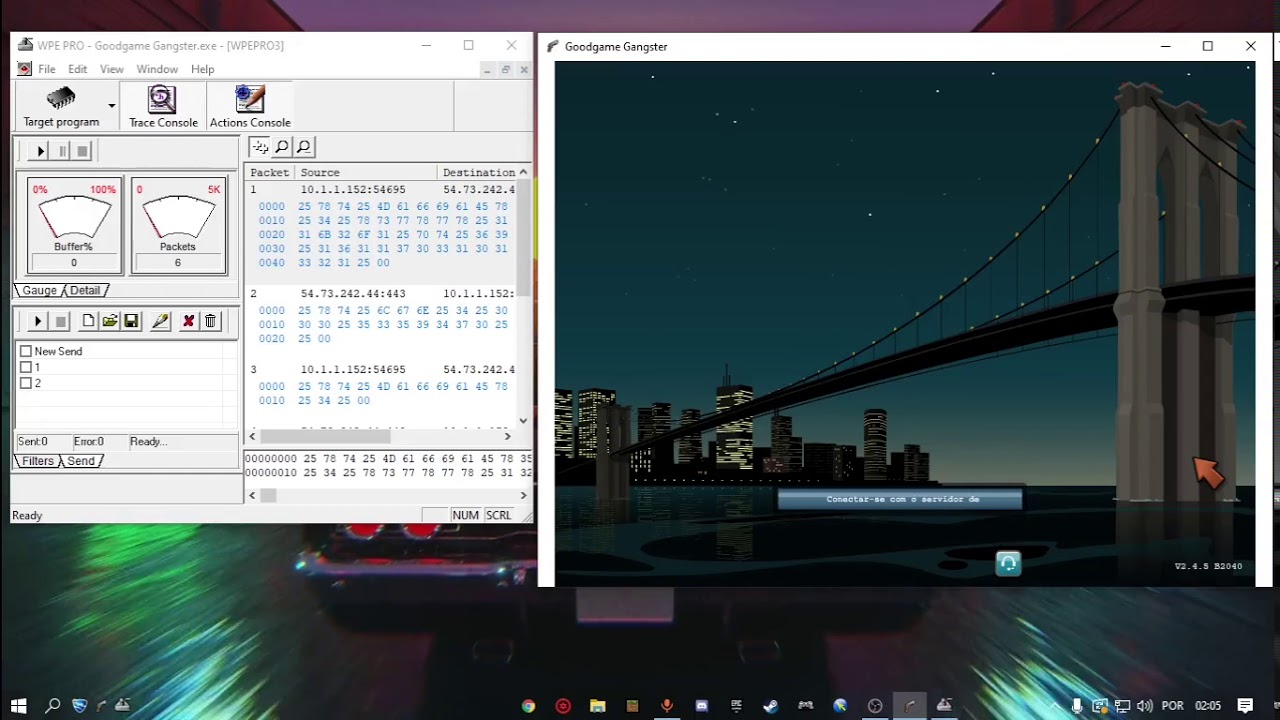1280x720 pixels.
Task: Start packet logging with top play button
Action: pos(40,151)
